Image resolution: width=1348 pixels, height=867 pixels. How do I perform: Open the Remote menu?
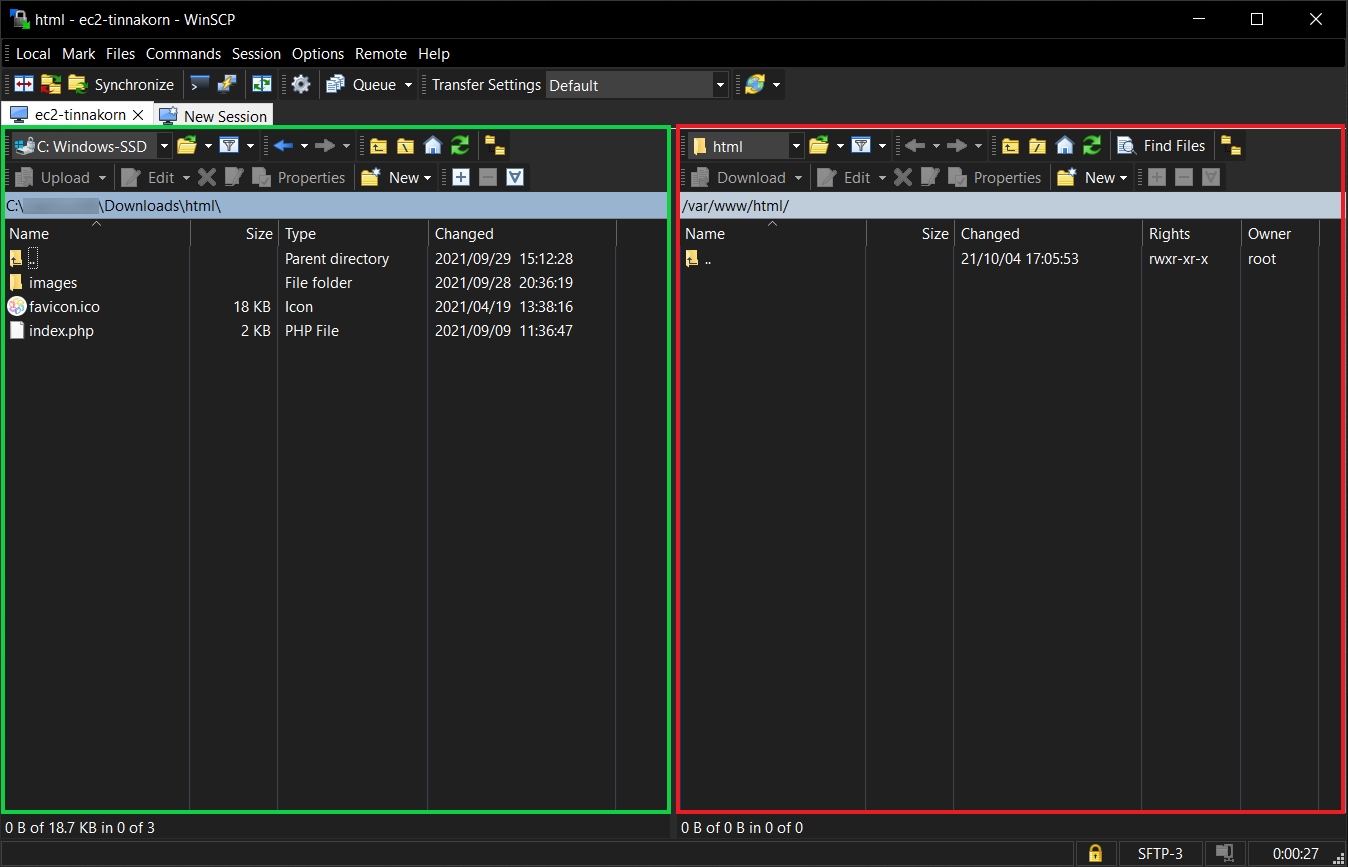381,54
